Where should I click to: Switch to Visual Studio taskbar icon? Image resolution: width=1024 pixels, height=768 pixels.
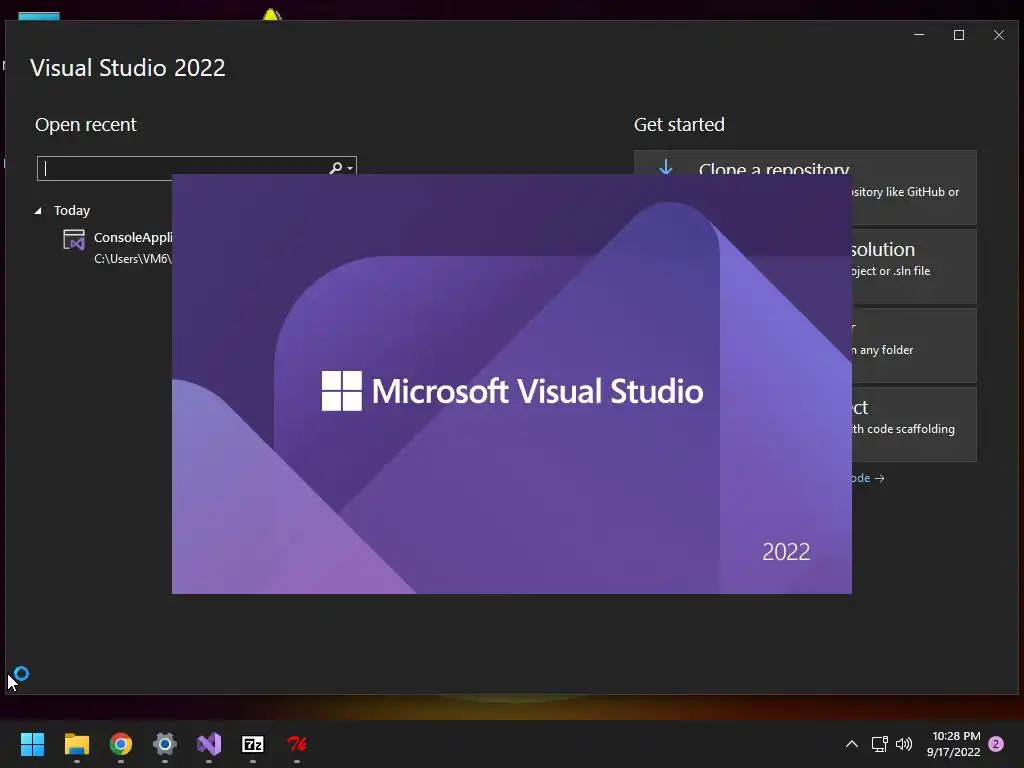pos(209,744)
